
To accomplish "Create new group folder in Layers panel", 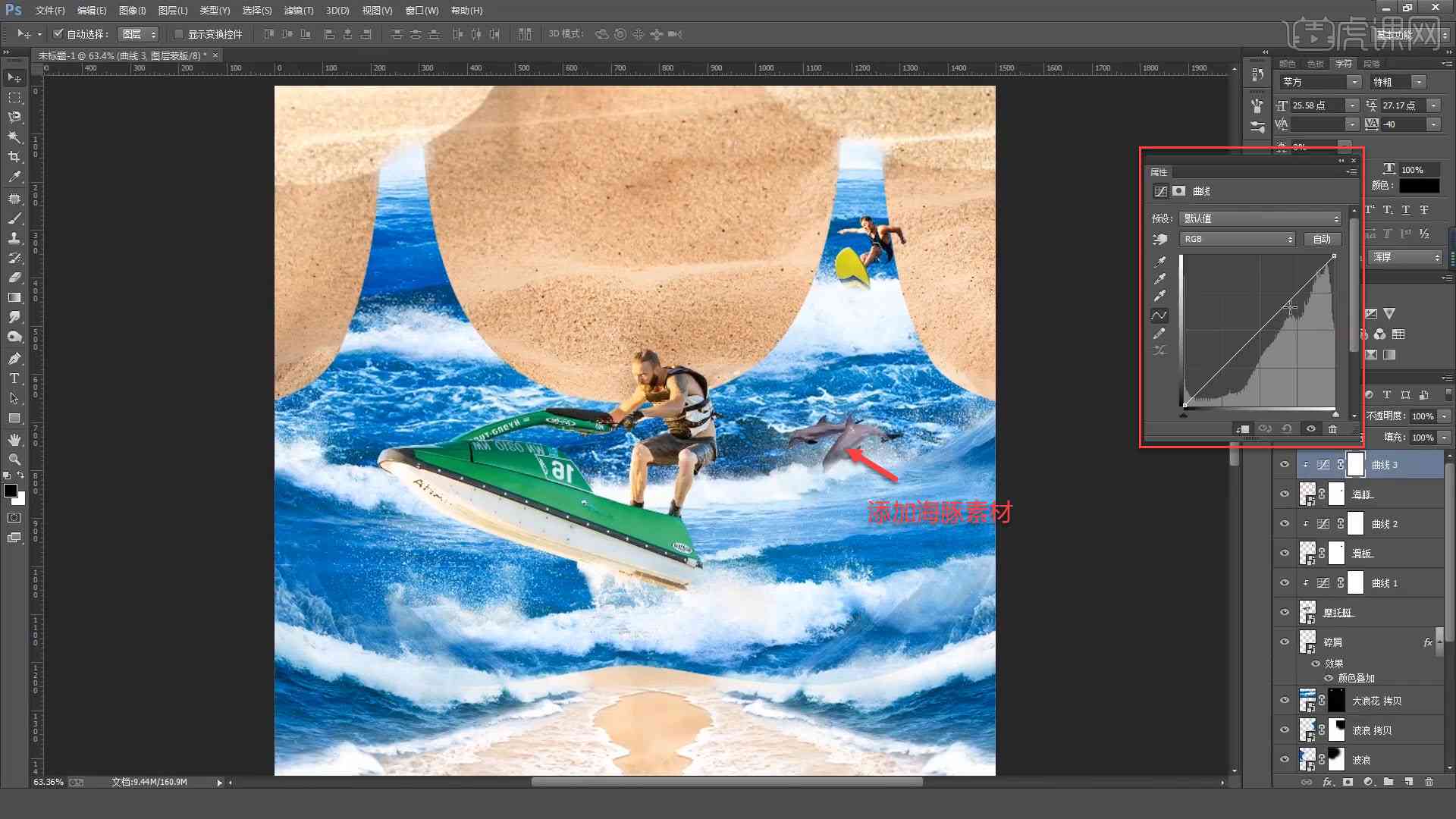I will coord(1388,782).
